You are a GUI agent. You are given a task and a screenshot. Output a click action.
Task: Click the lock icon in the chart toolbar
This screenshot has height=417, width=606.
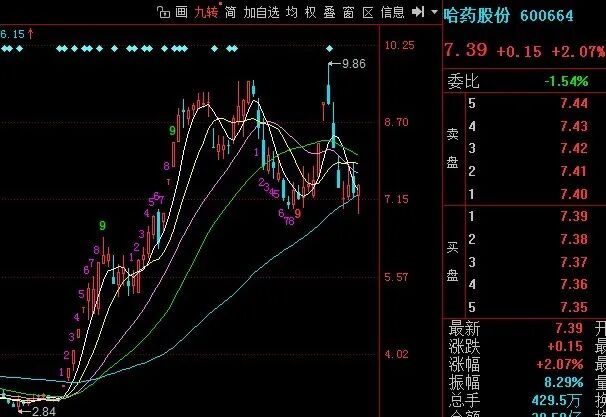pos(163,12)
